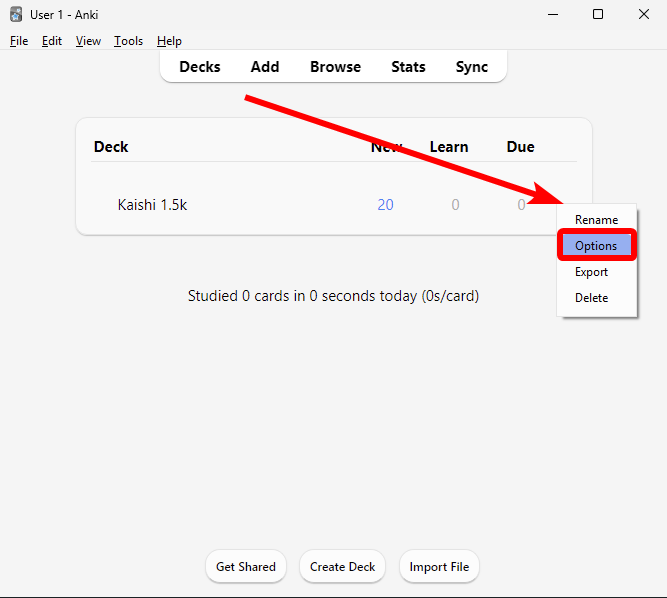Show the Stats screen
This screenshot has height=598, width=667.
tap(408, 67)
